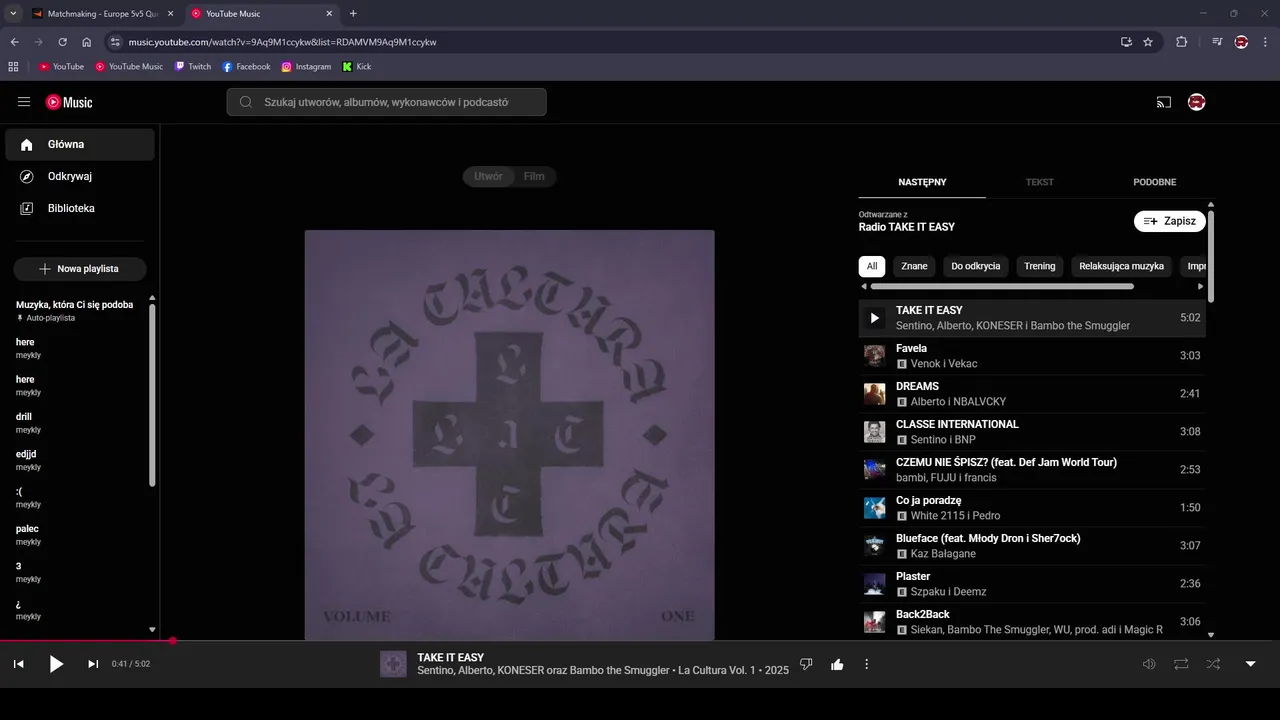Select the Znane filter chip
Image resolution: width=1280 pixels, height=720 pixels.
(x=914, y=266)
